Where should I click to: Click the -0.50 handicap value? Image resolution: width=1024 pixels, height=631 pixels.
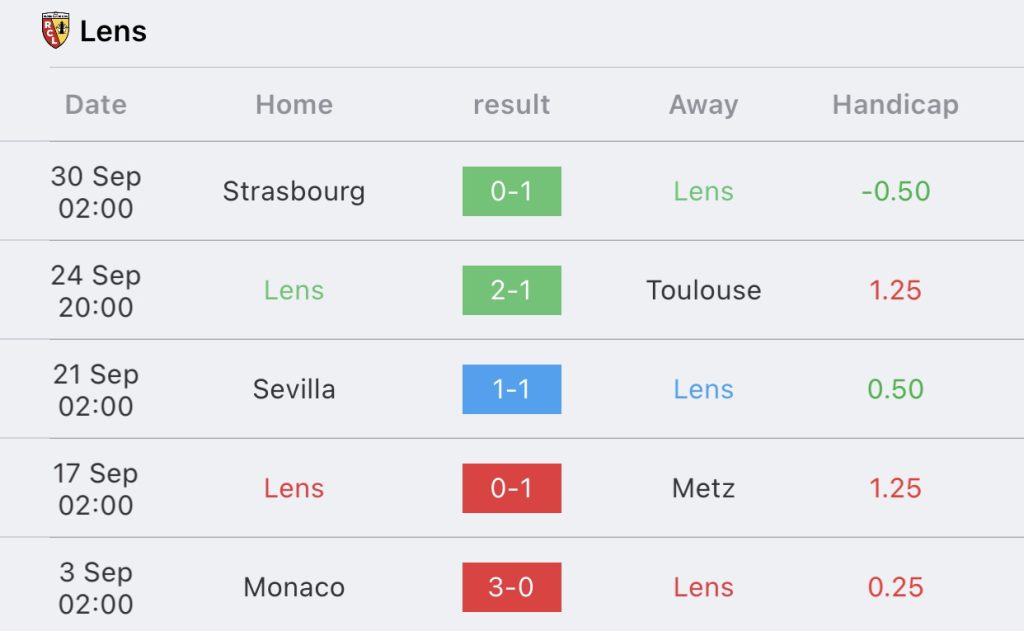(x=895, y=191)
